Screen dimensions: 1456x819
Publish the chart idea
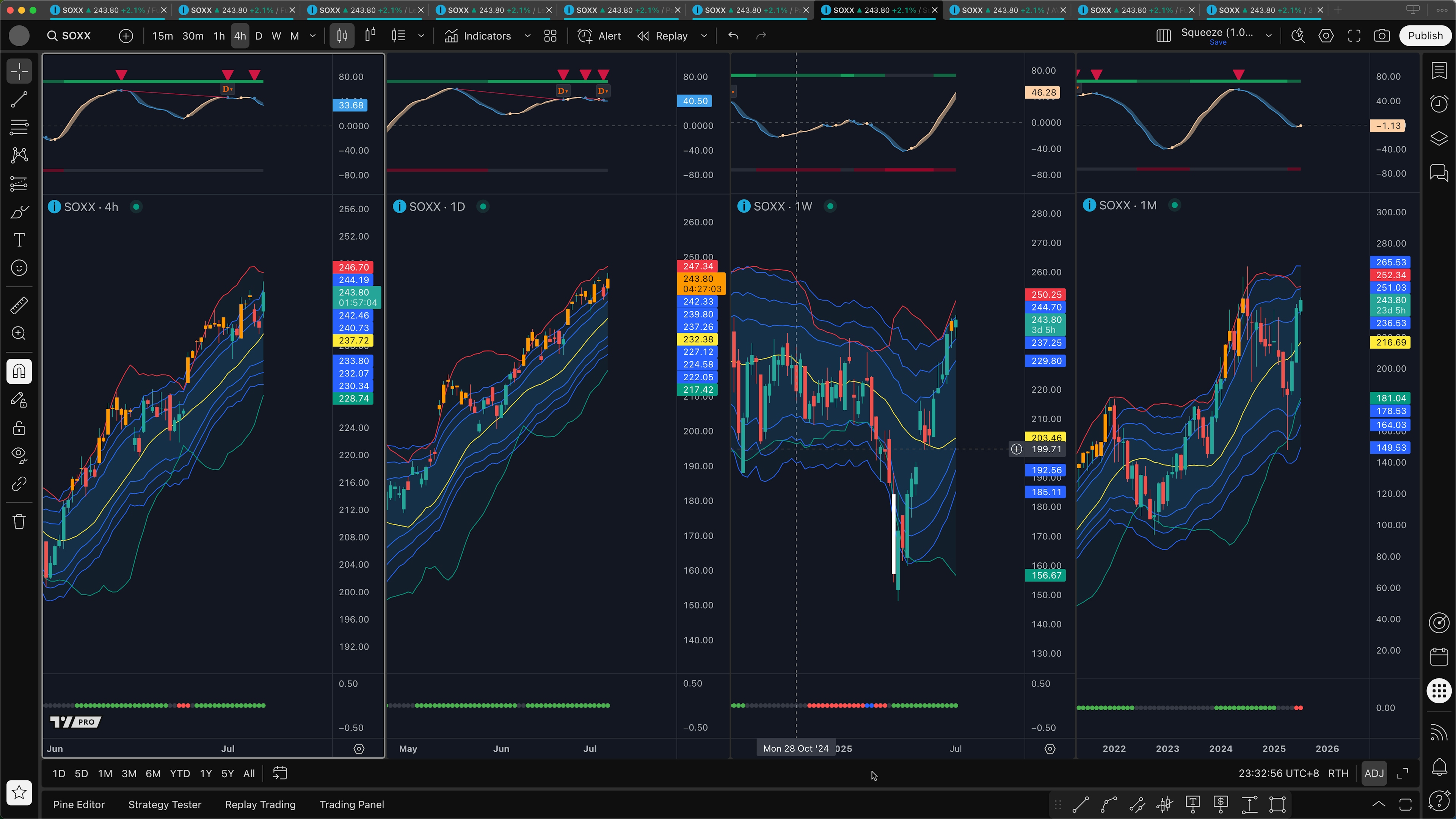[x=1425, y=36]
